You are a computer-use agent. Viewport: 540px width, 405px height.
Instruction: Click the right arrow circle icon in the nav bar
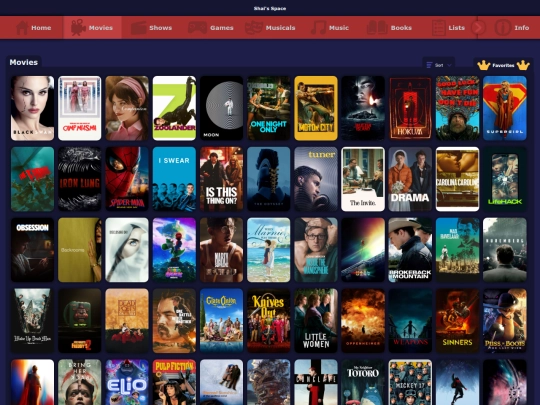[478, 28]
